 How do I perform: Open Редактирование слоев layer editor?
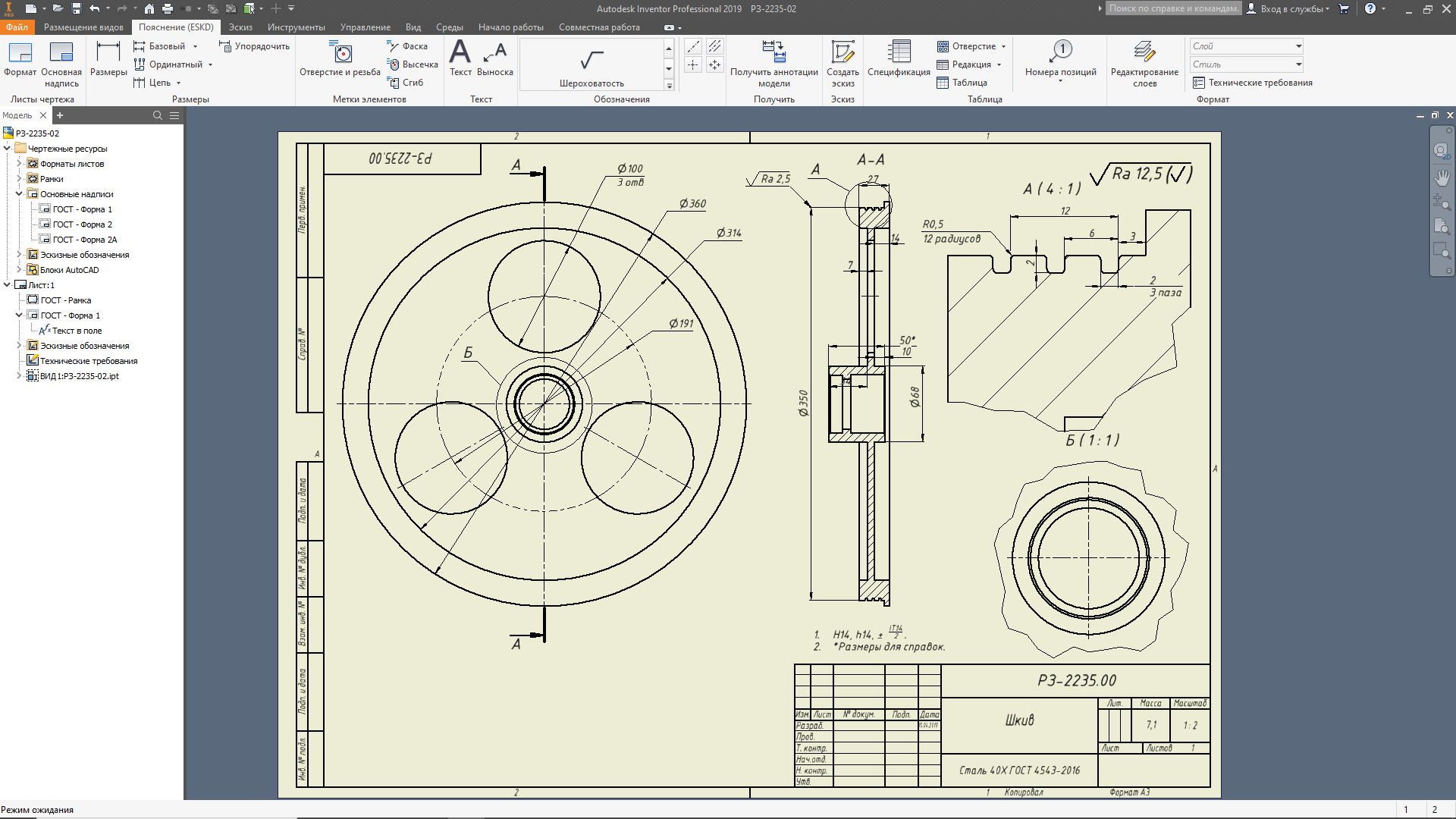1144,53
